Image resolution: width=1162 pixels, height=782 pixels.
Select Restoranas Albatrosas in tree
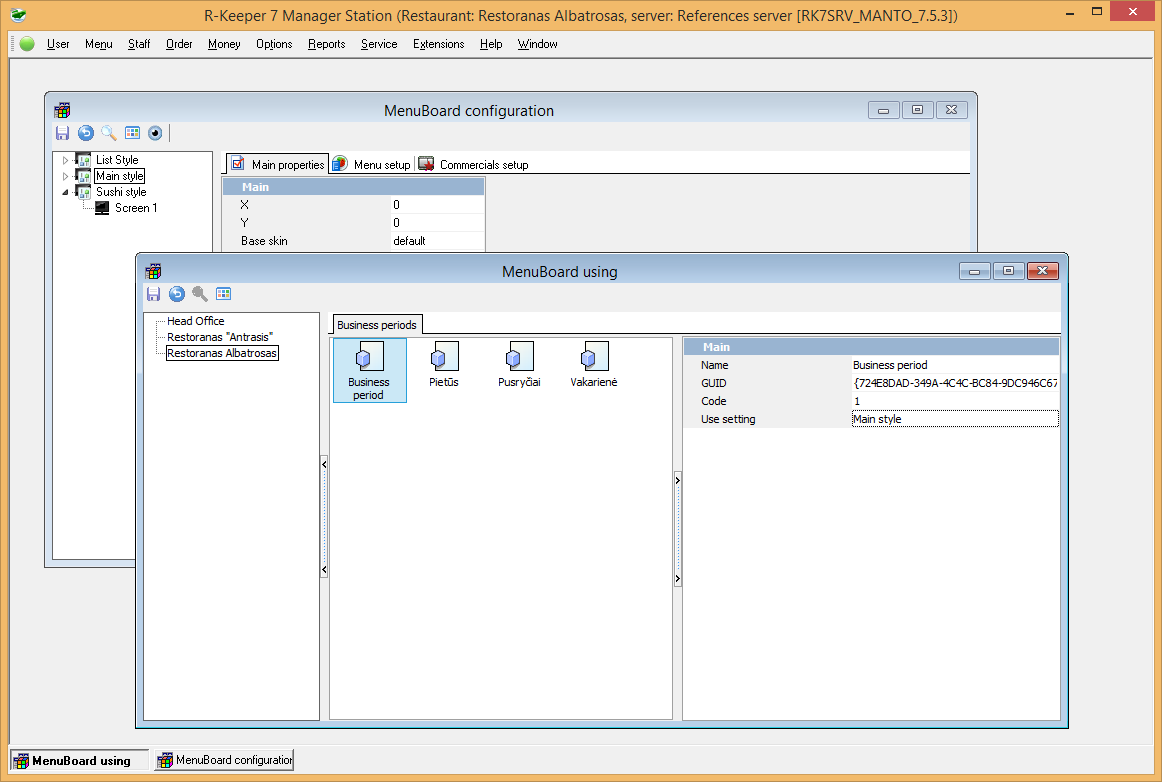(222, 354)
